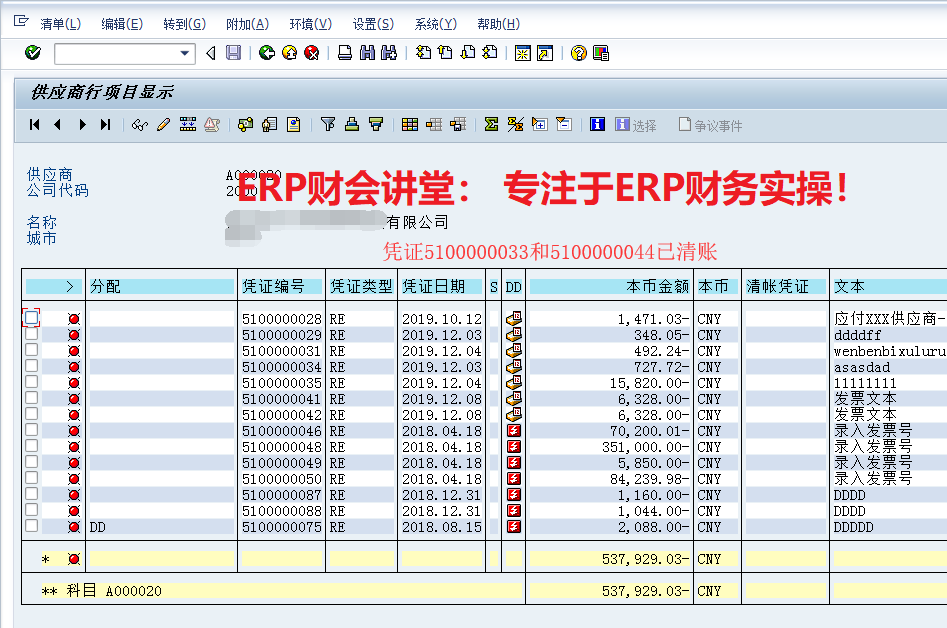Click the green Back arrow icon
This screenshot has width=947, height=628.
266,53
